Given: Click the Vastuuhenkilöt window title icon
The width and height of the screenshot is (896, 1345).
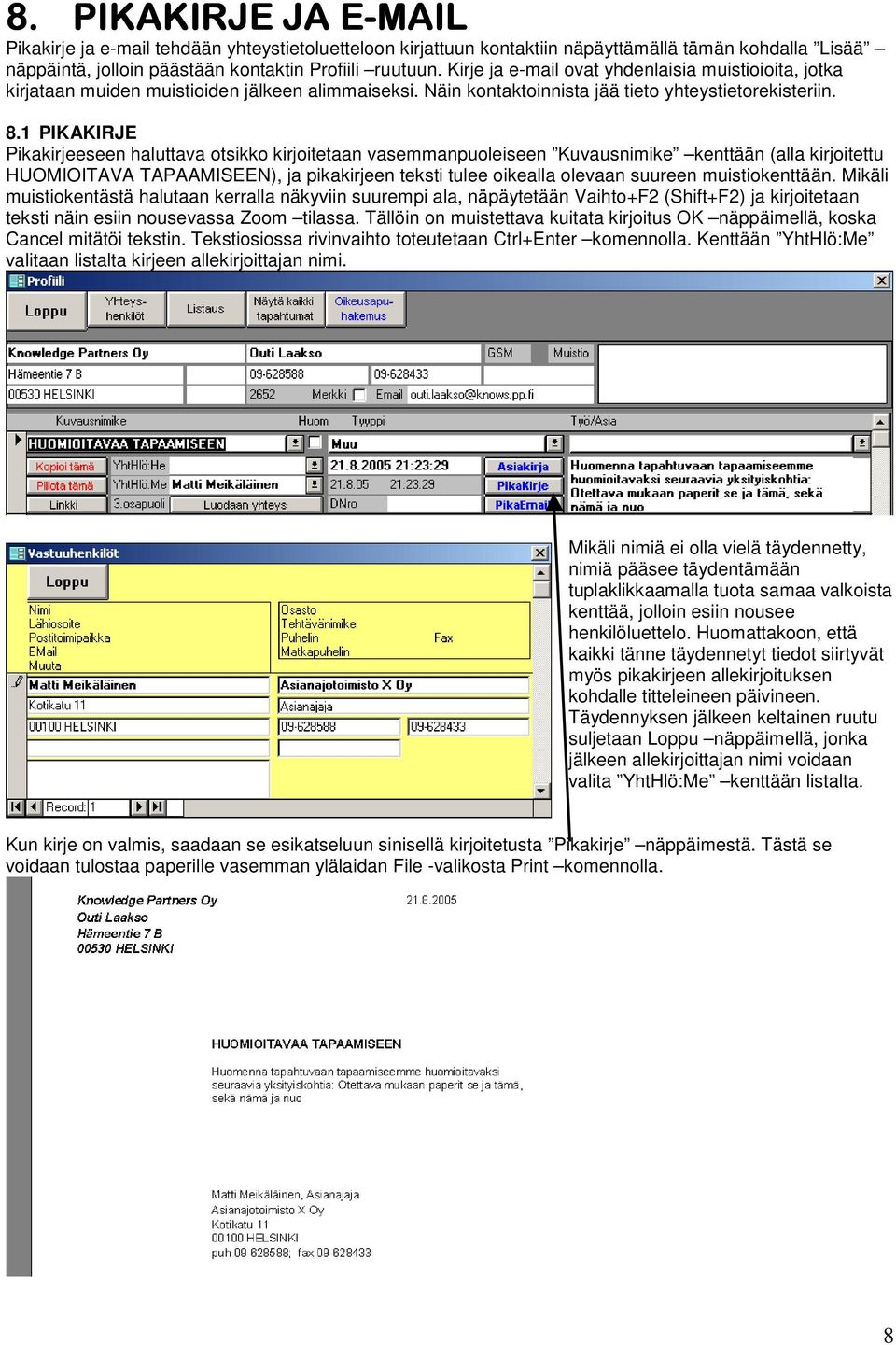Looking at the screenshot, I should coord(17,553).
